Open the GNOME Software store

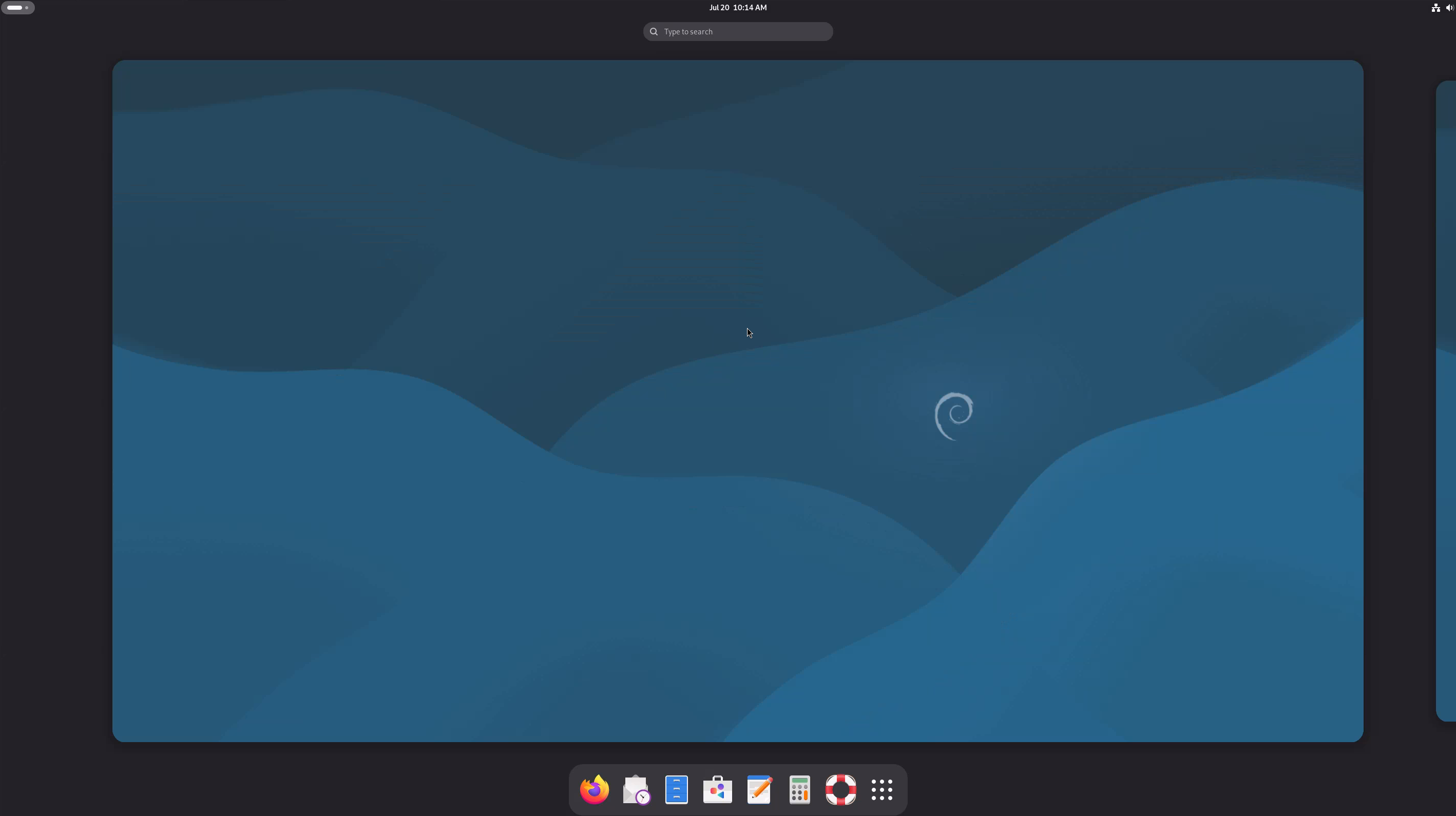coord(717,789)
